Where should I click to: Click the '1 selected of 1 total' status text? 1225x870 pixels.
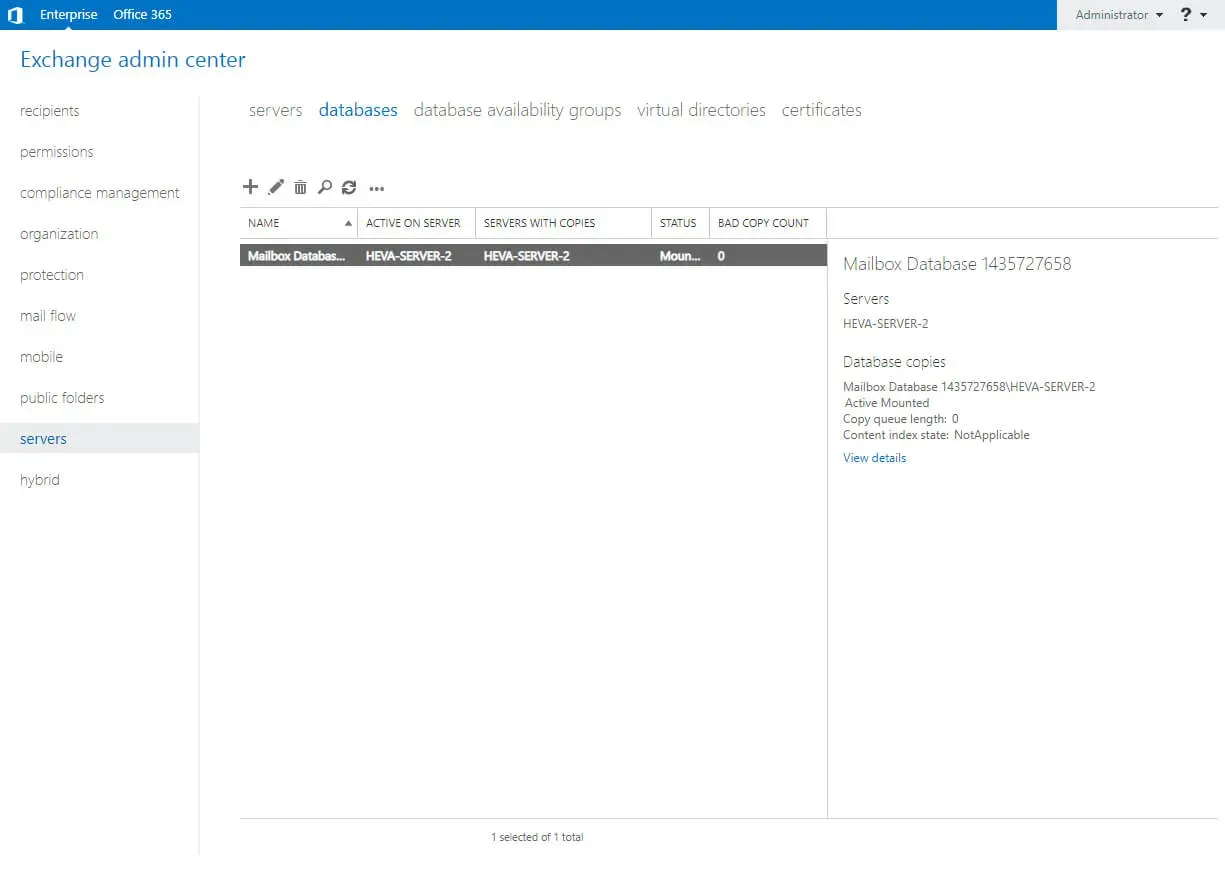tap(537, 837)
